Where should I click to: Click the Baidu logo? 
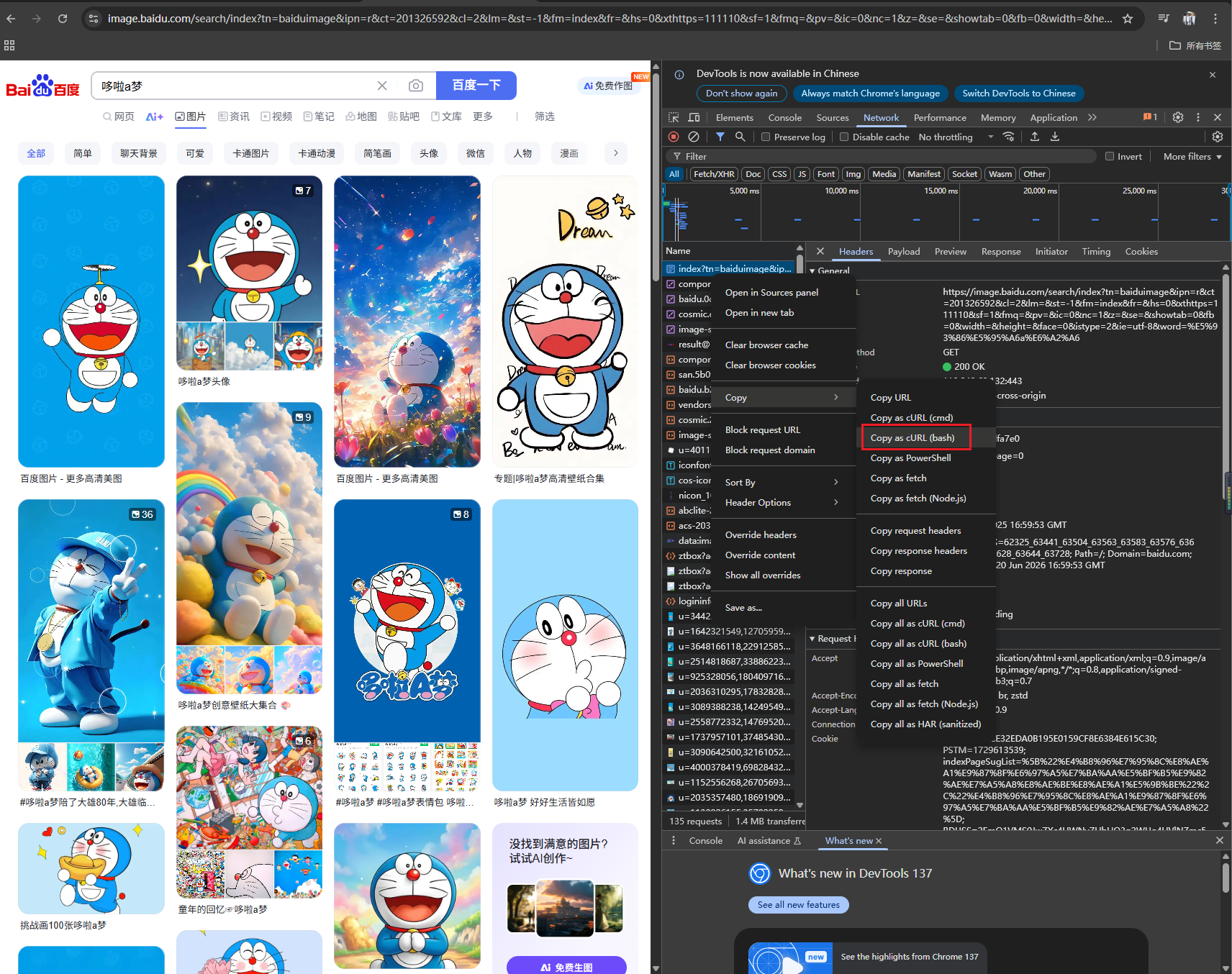pos(42,86)
